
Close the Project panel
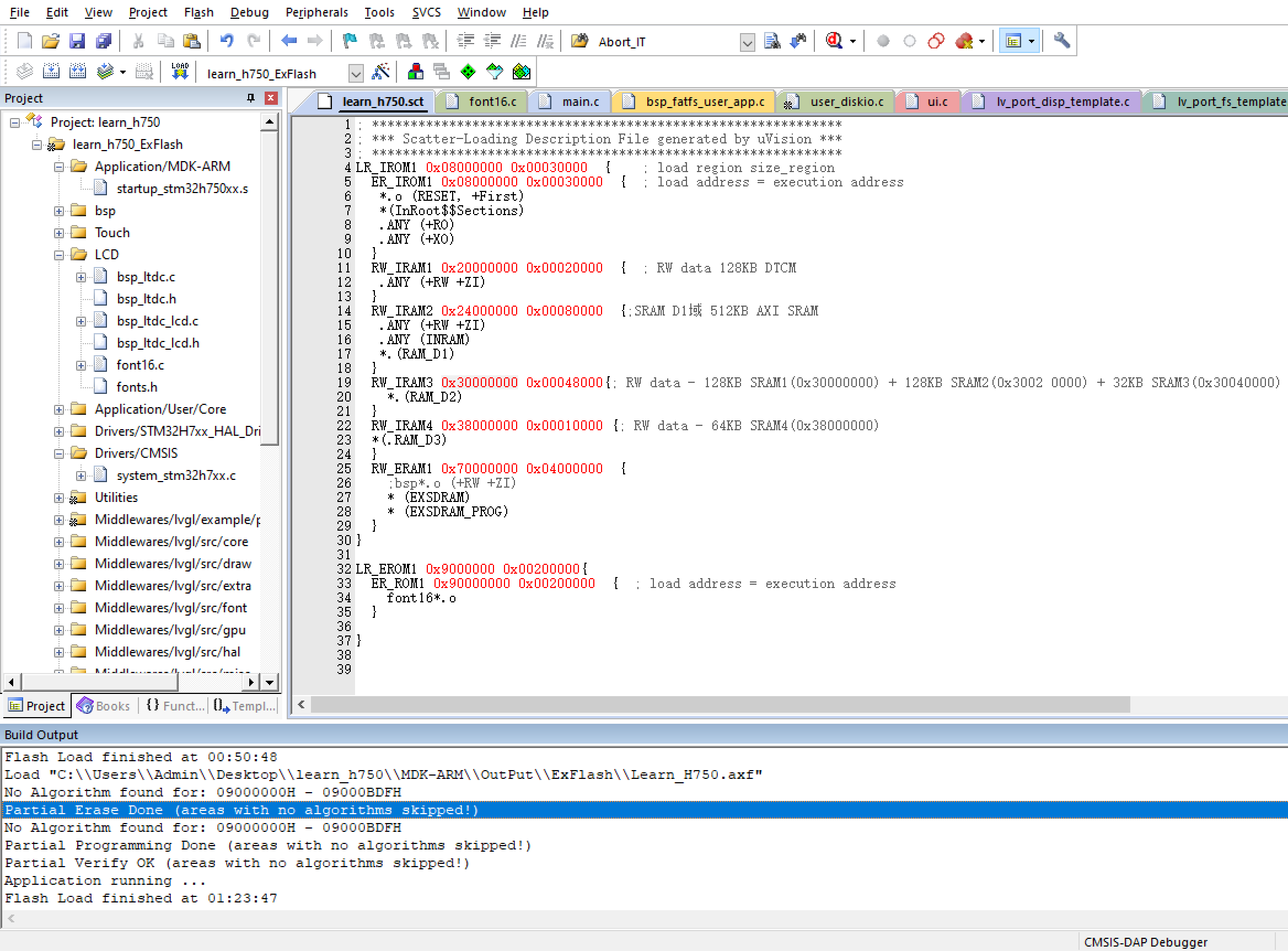(270, 98)
